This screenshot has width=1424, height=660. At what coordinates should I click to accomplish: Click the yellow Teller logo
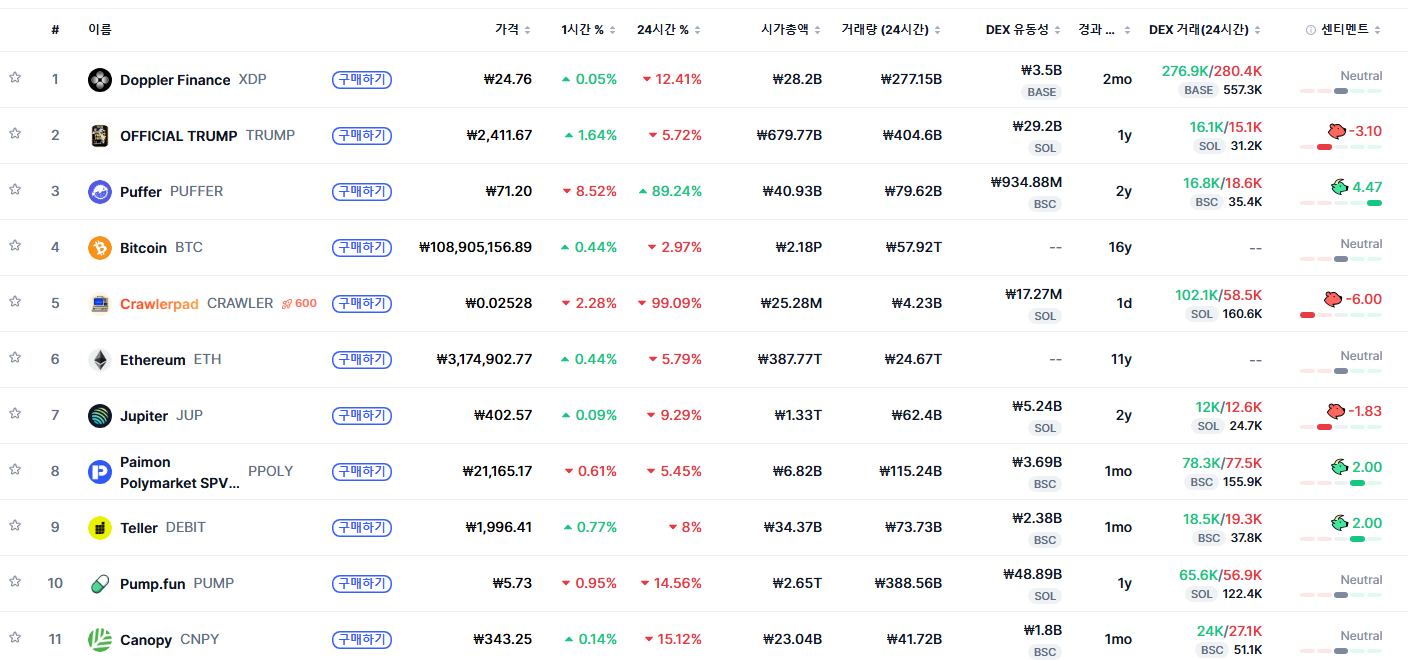(100, 528)
